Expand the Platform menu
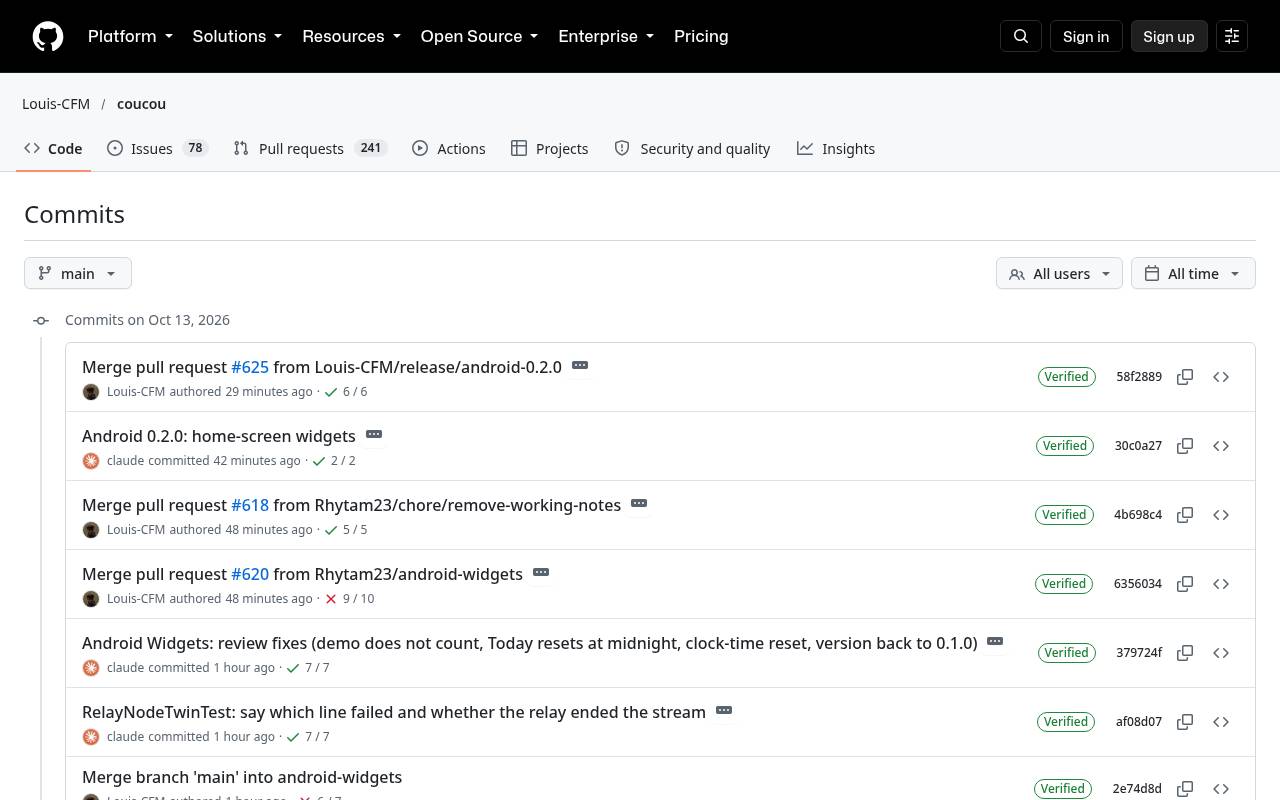 coord(130,36)
